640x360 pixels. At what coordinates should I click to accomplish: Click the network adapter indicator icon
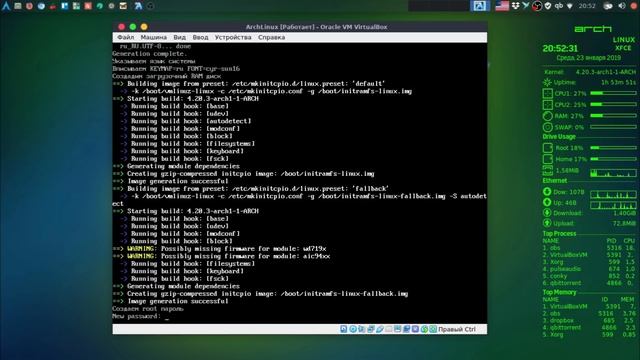pos(371,329)
